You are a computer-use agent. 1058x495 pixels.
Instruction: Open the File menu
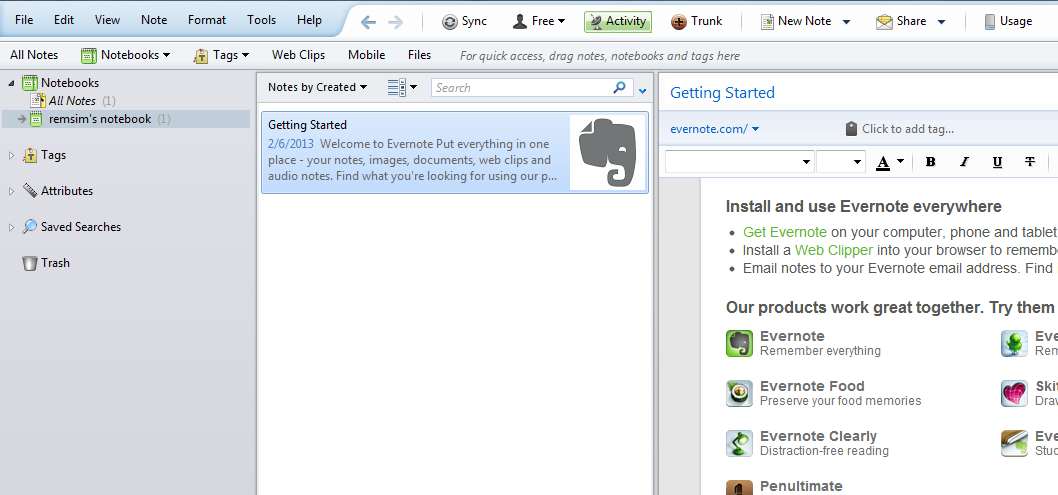[24, 20]
